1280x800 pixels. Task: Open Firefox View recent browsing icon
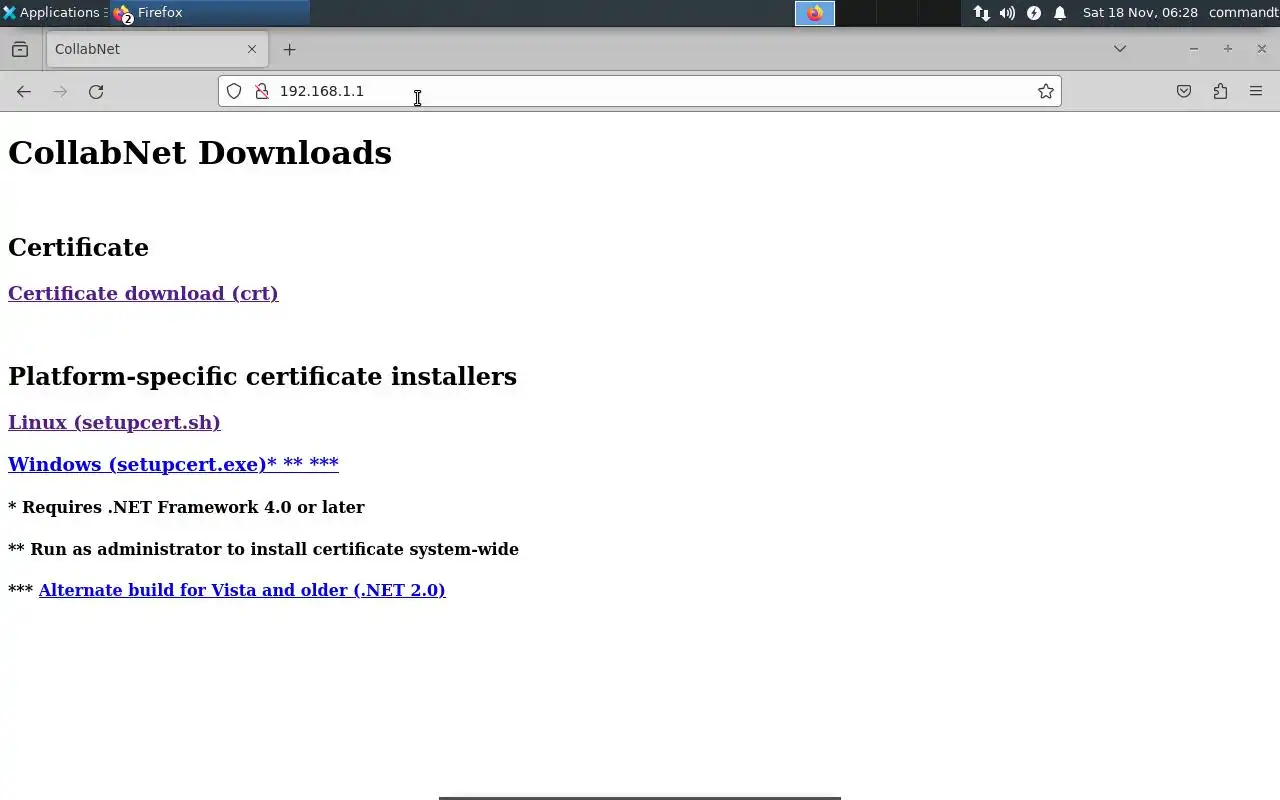(20, 49)
